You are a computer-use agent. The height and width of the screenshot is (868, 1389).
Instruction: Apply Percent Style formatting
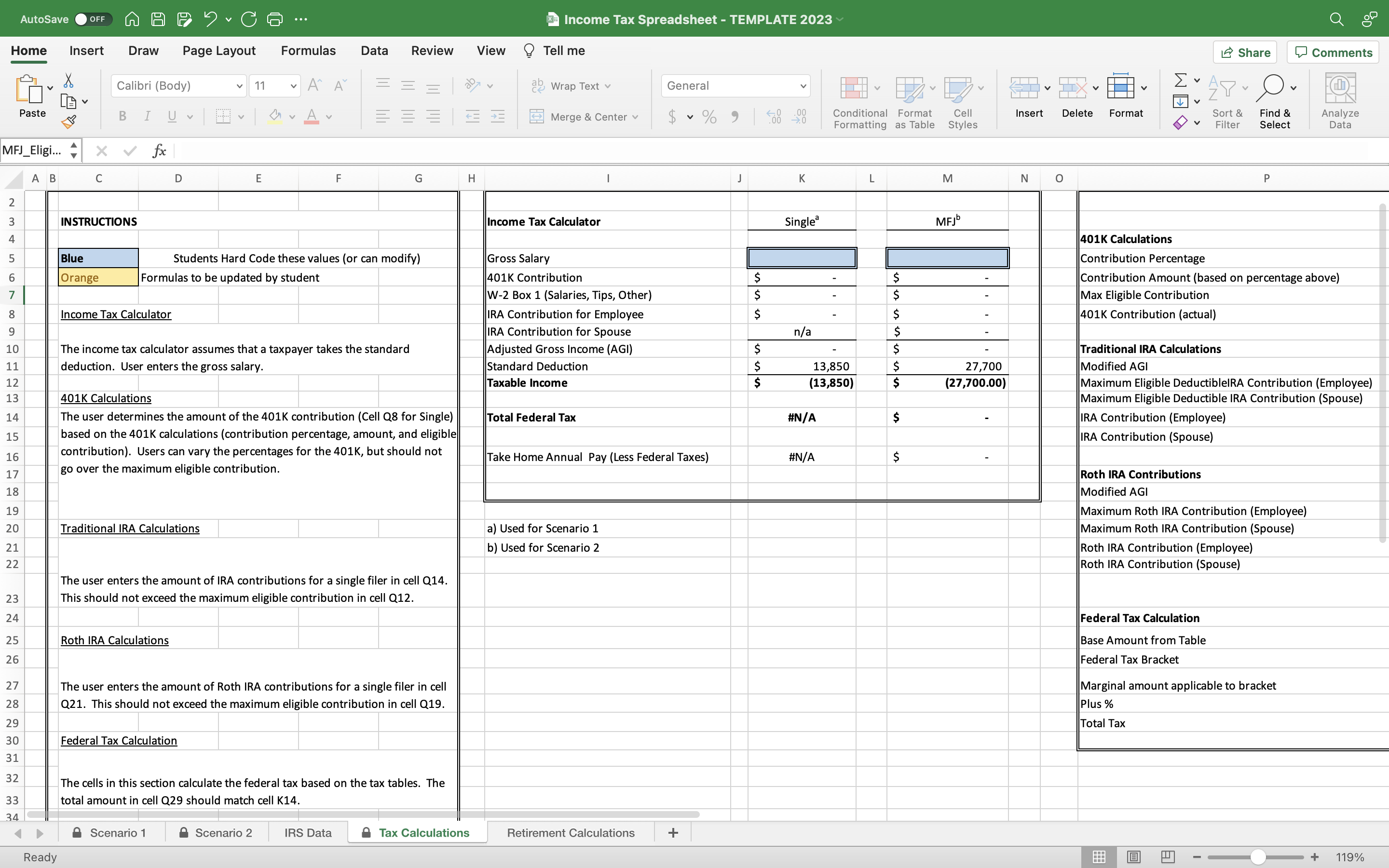pos(709,117)
